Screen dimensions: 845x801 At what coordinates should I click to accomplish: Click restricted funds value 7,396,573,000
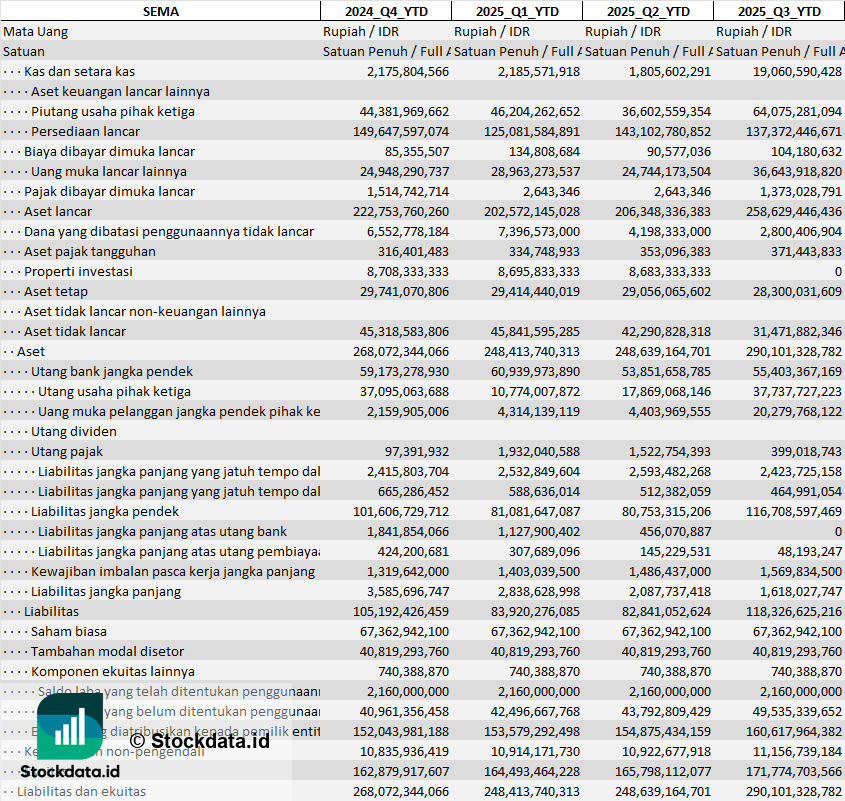pyautogui.click(x=539, y=231)
